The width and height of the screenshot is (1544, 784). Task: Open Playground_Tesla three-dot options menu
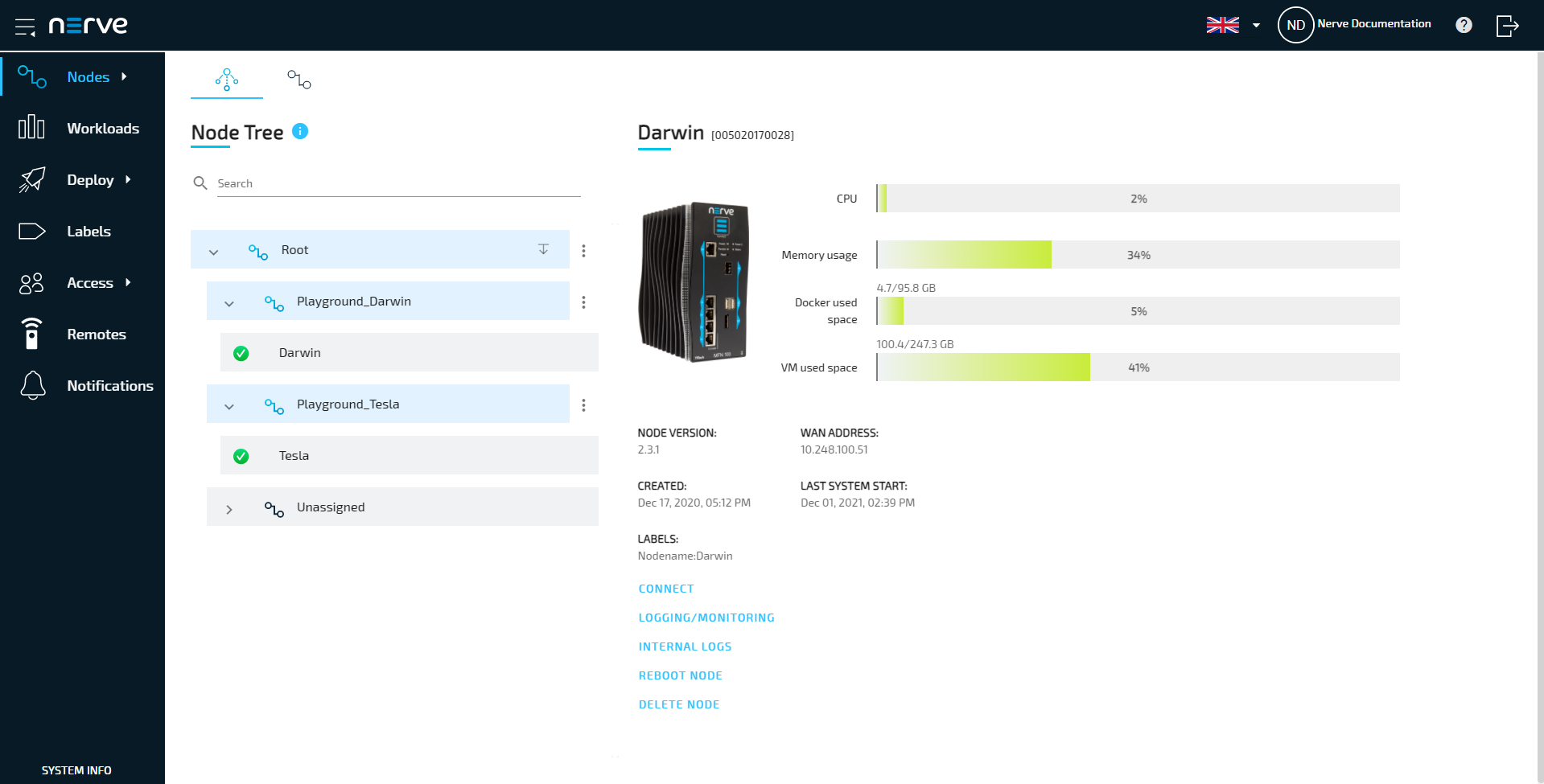(583, 405)
